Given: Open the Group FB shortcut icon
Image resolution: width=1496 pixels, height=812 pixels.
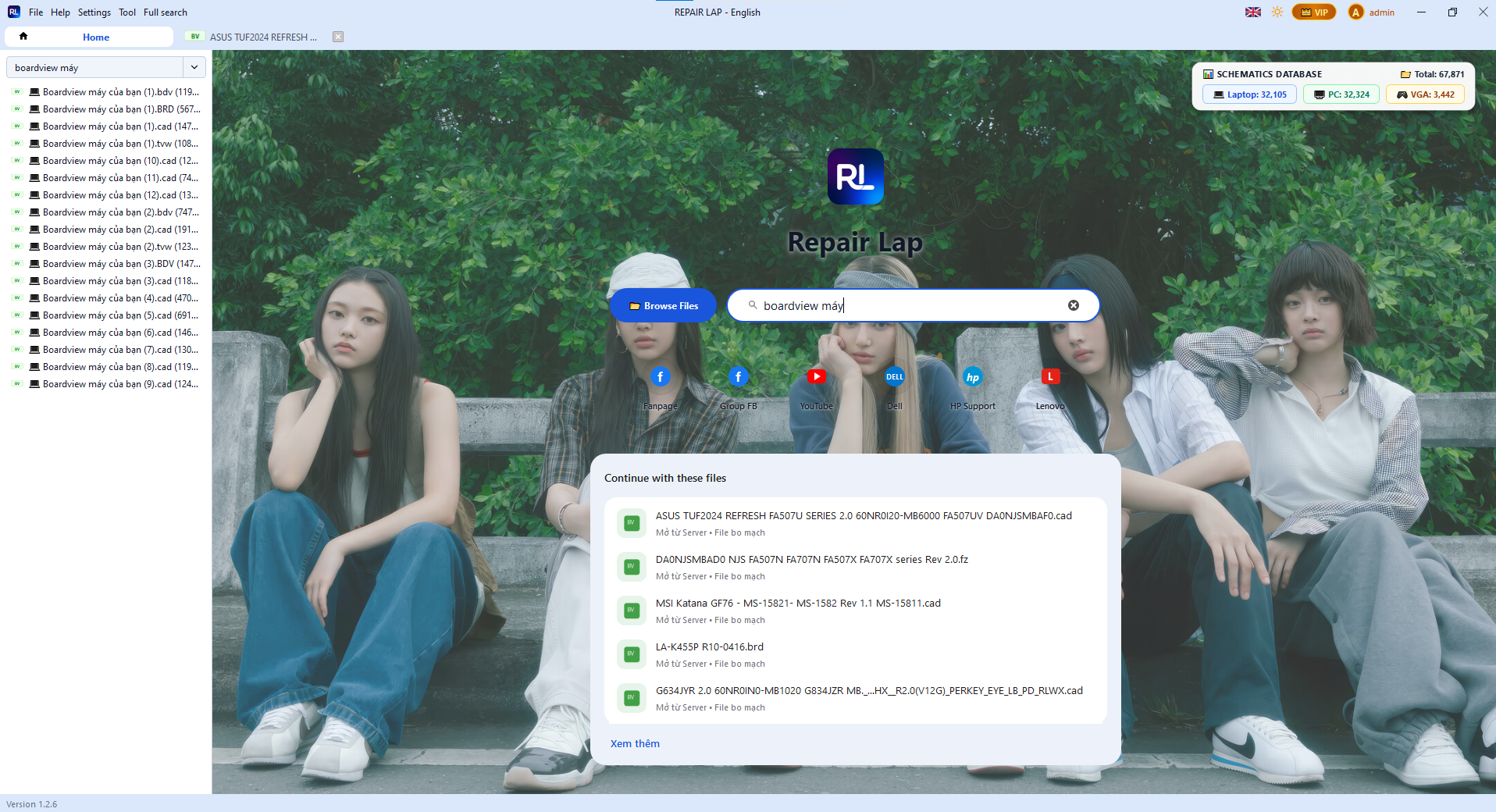Looking at the screenshot, I should [x=739, y=377].
